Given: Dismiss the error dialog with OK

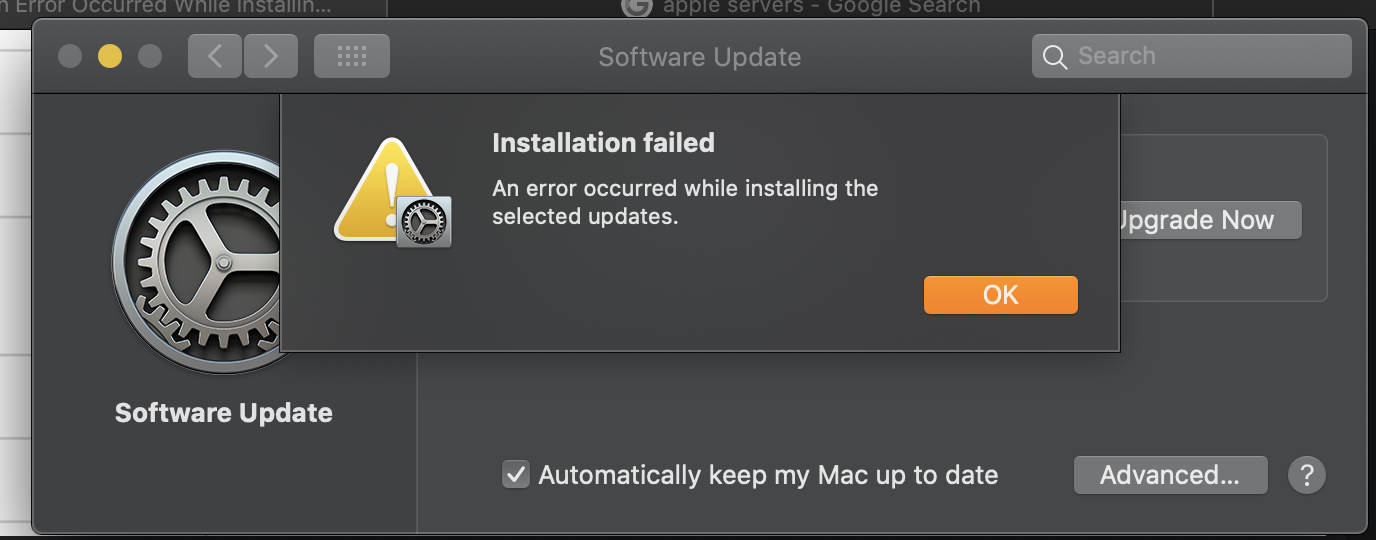Looking at the screenshot, I should [x=1000, y=294].
